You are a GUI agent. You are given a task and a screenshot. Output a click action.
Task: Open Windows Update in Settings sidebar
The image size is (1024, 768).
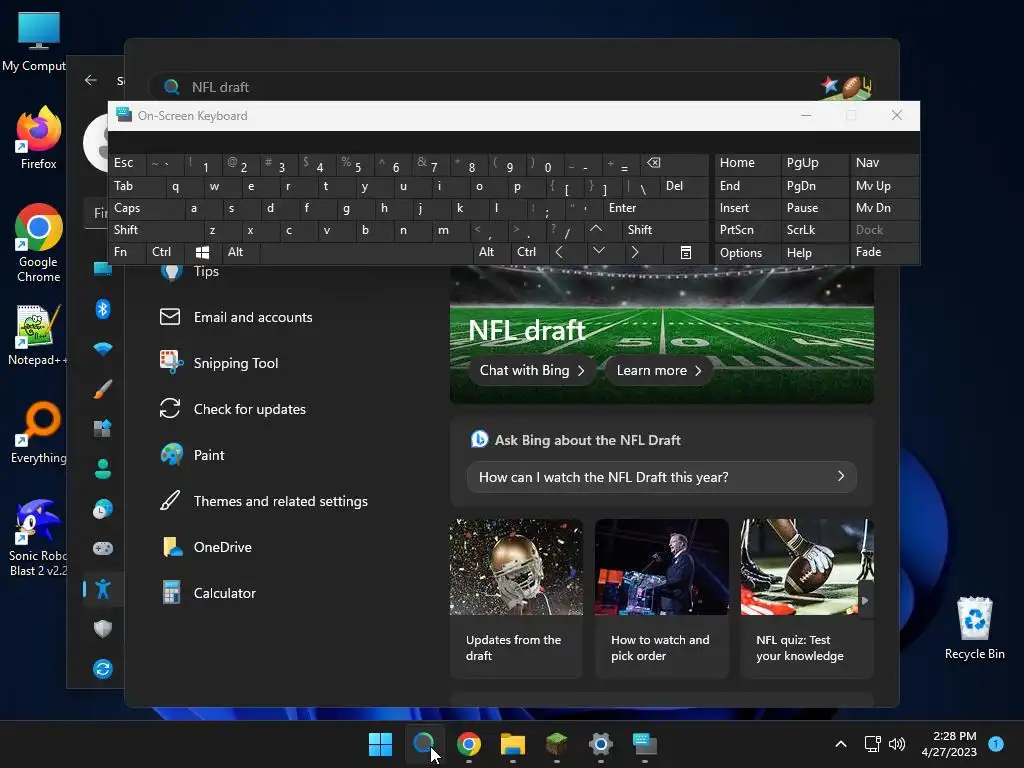tap(103, 669)
